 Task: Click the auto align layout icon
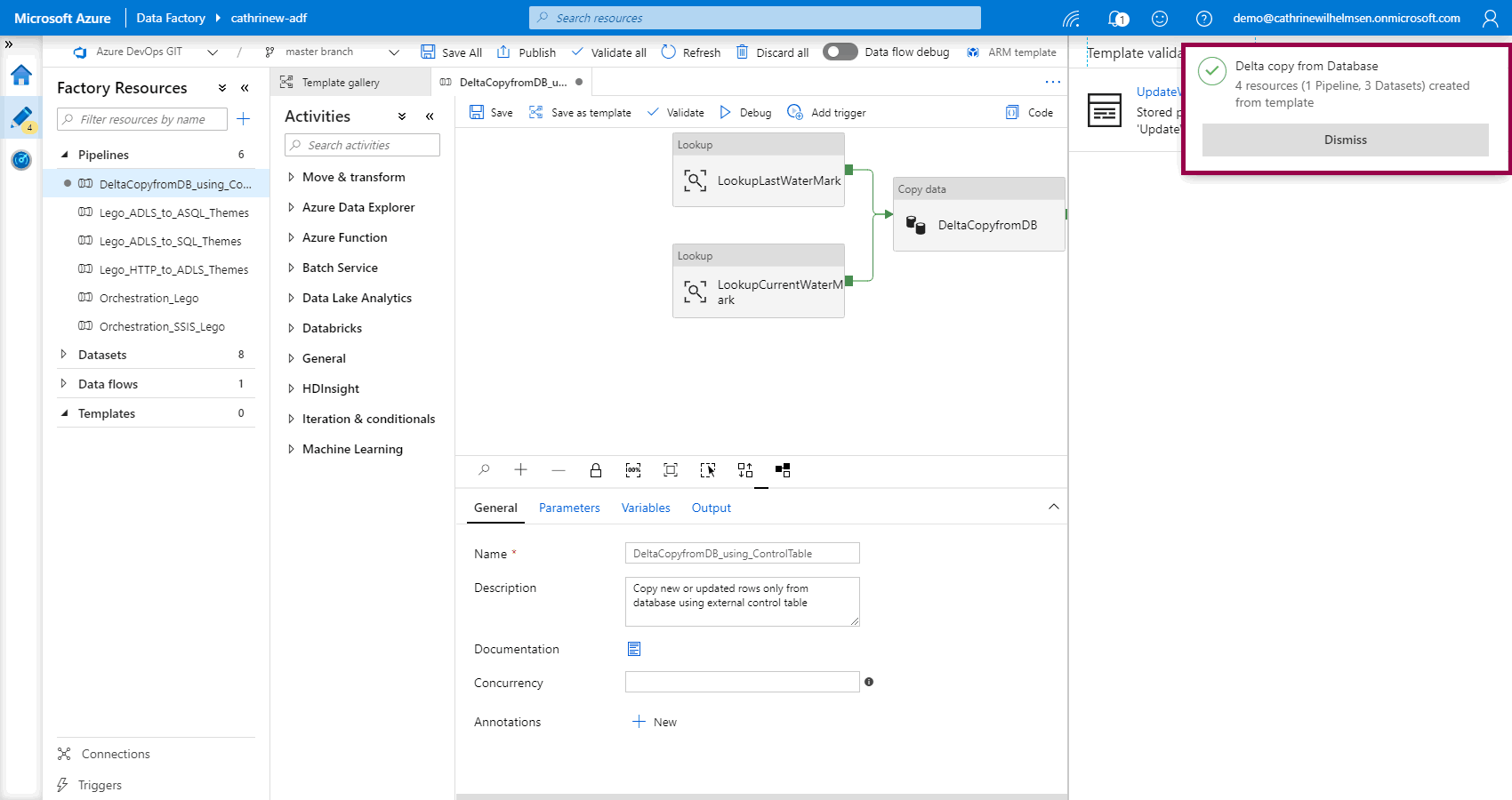click(x=745, y=470)
